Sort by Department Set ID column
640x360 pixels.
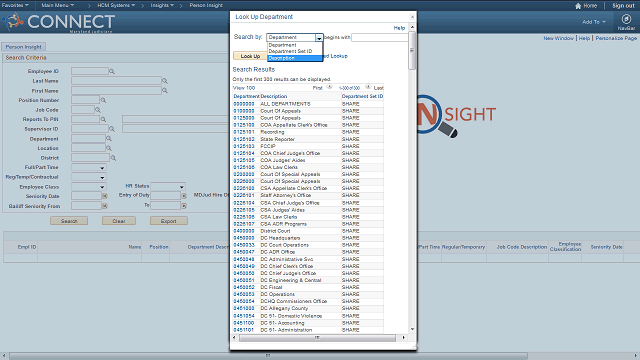362,96
